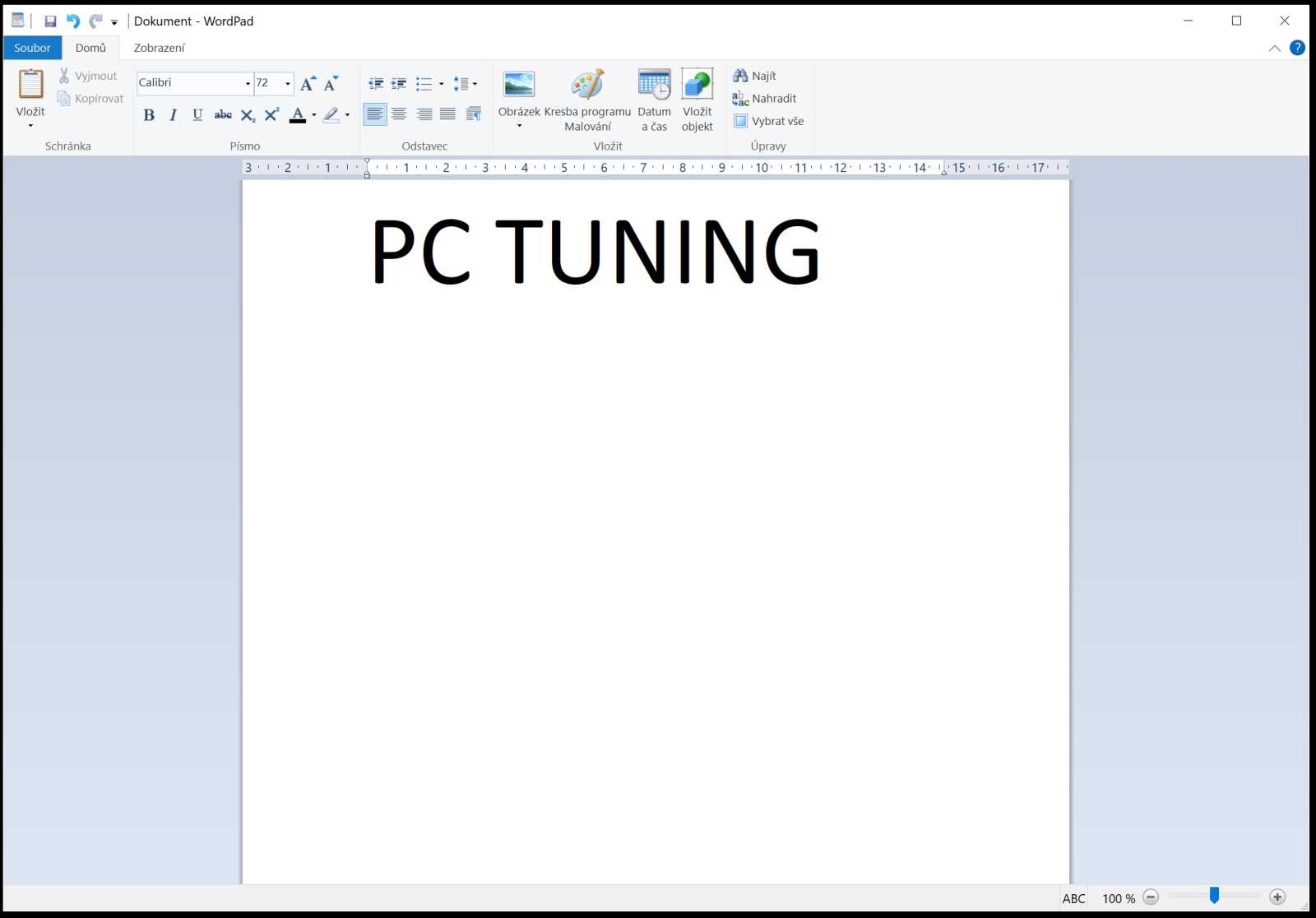
Task: Open WordPad help question mark icon
Action: tap(1297, 48)
